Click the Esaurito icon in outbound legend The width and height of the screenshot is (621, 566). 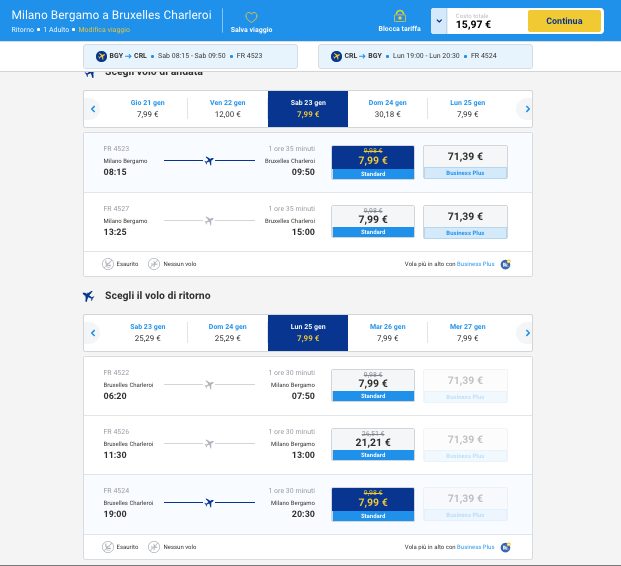(107, 264)
